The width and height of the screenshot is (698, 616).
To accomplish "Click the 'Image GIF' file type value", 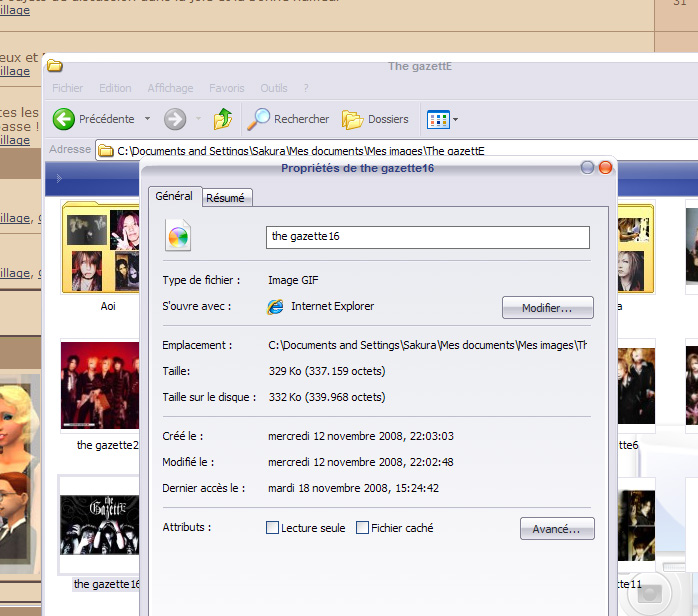I will point(293,280).
